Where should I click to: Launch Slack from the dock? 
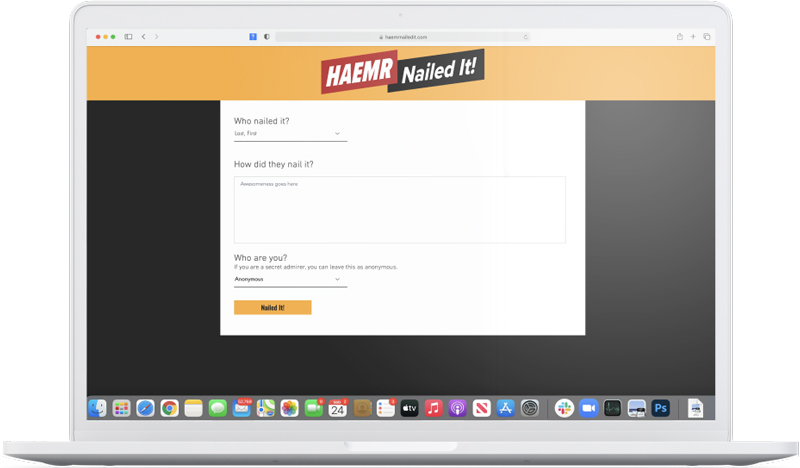(564, 408)
